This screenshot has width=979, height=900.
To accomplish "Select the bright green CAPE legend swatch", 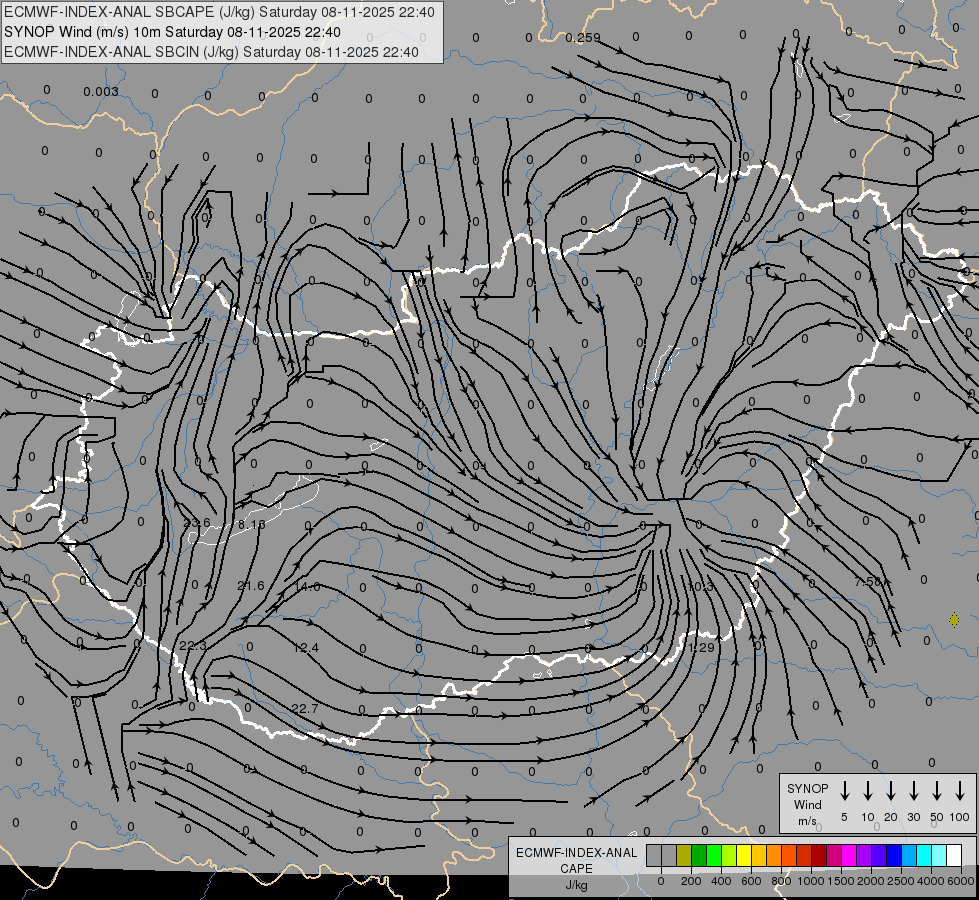I will tap(714, 855).
